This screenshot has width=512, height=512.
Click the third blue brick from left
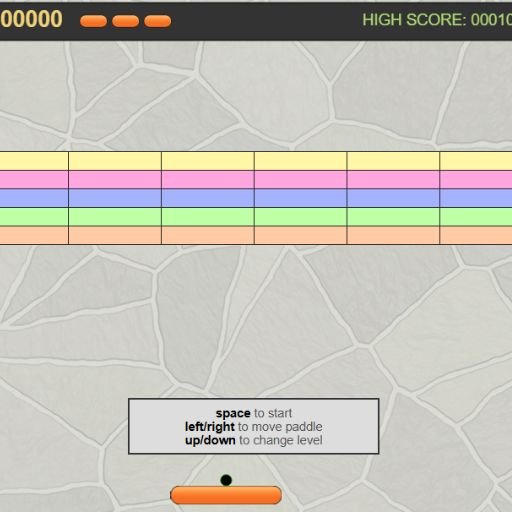coord(208,198)
